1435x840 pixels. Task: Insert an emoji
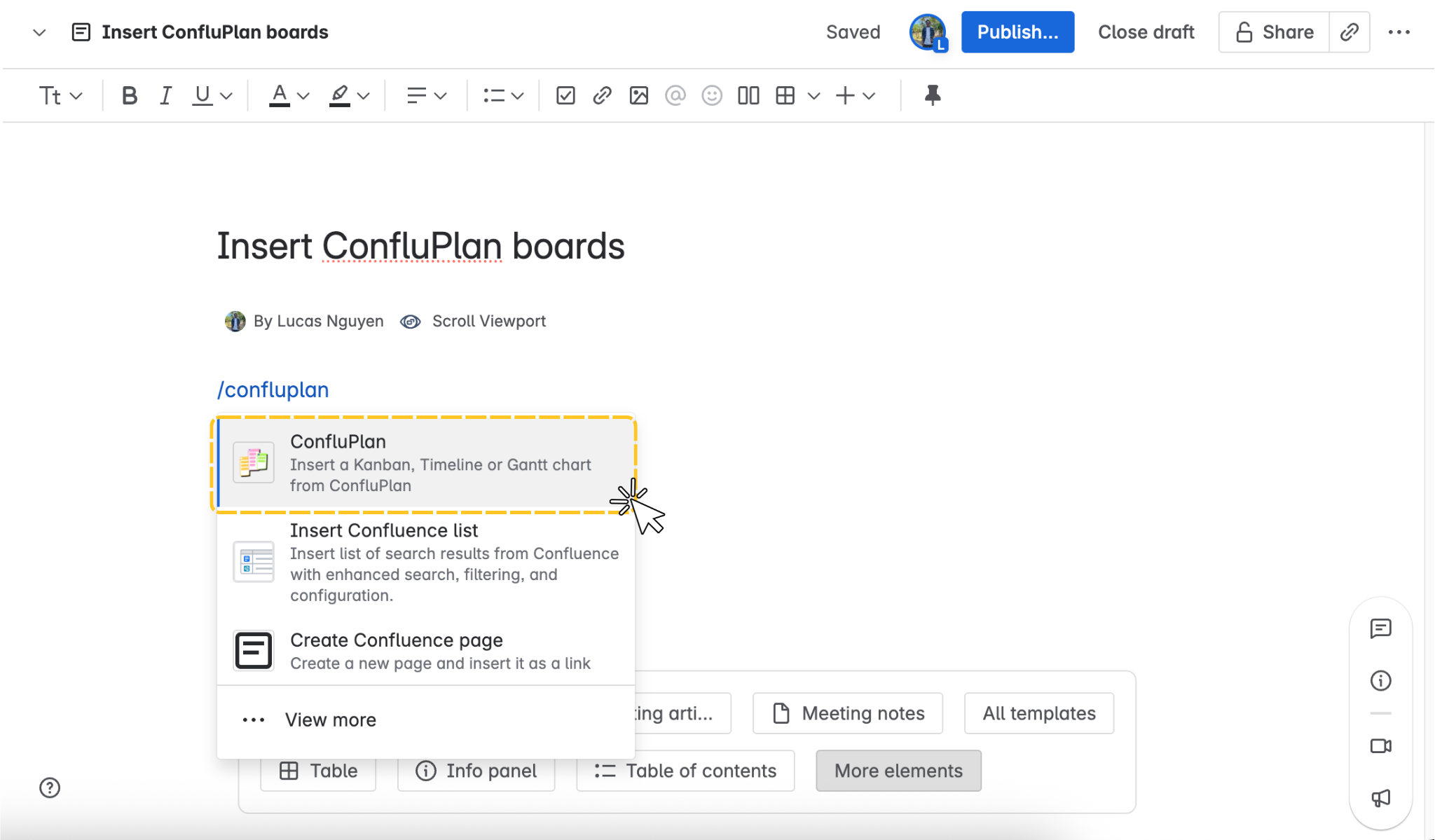(x=711, y=95)
